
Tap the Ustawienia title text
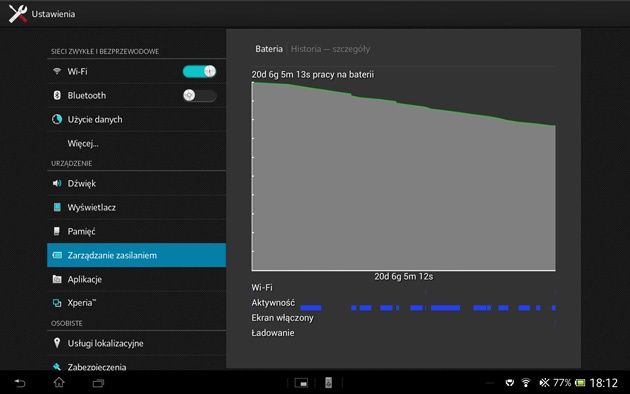pos(53,14)
